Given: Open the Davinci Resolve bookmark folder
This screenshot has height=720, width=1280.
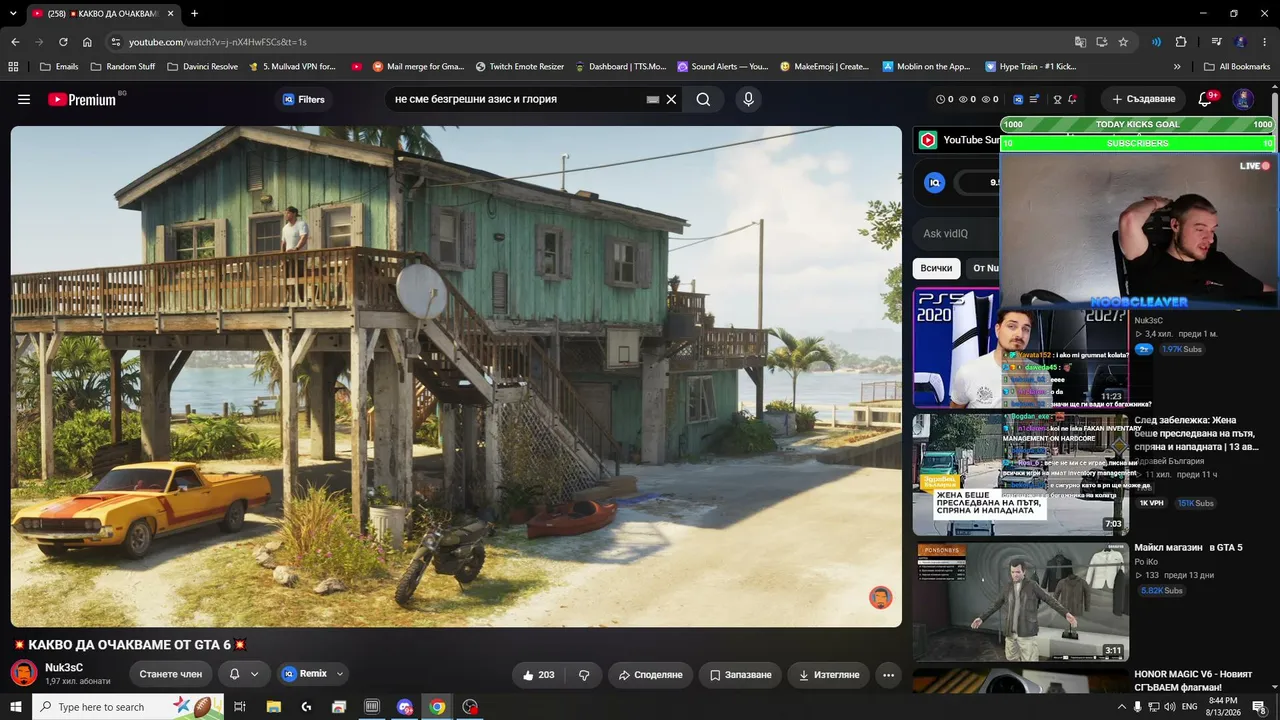Looking at the screenshot, I should tap(203, 67).
